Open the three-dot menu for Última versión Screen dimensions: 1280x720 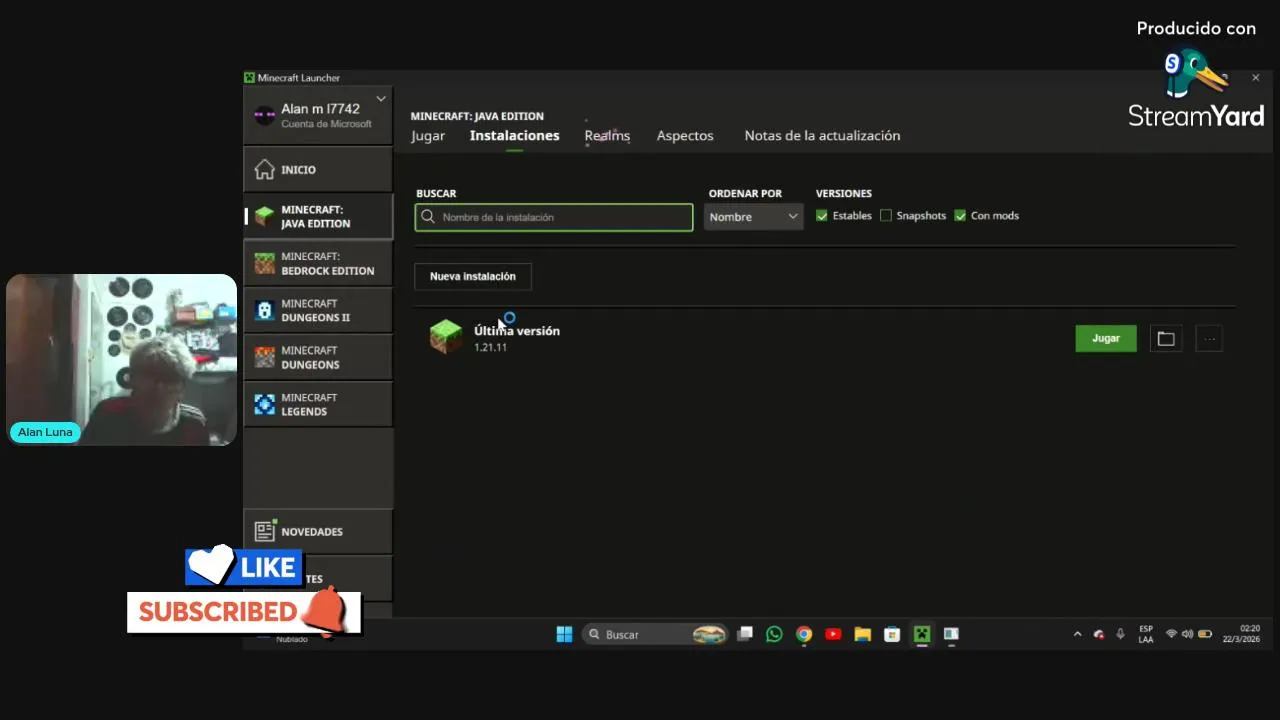click(x=1209, y=339)
